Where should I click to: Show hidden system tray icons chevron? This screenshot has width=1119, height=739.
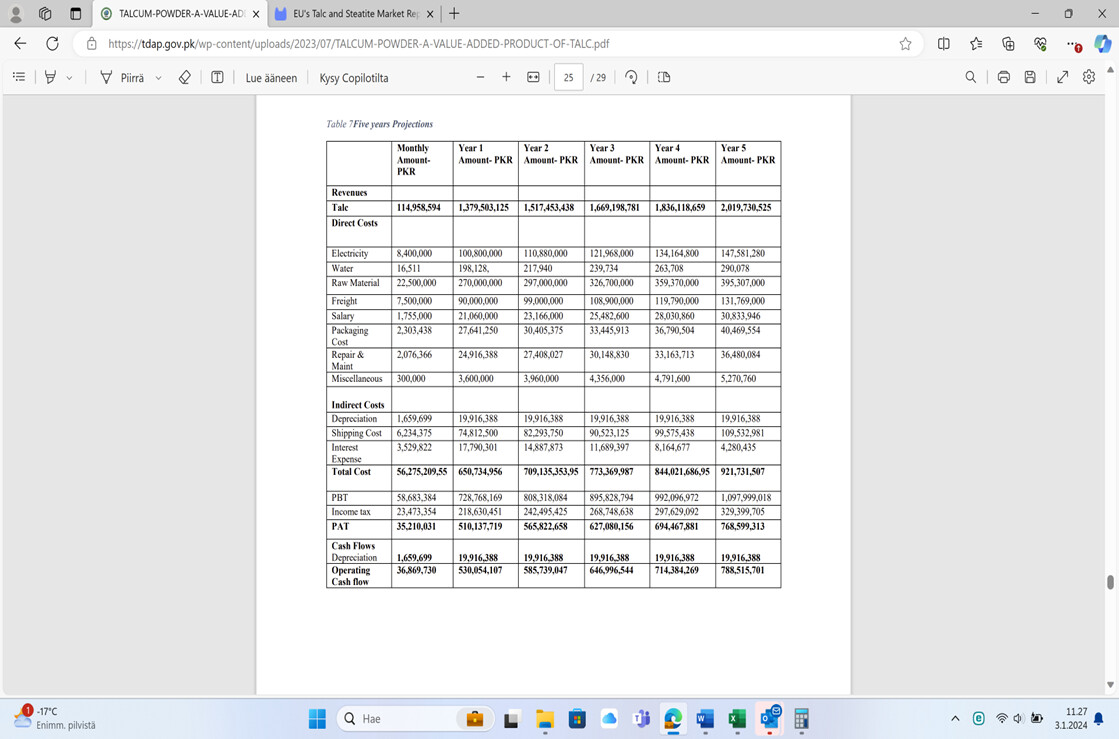pyautogui.click(x=955, y=718)
